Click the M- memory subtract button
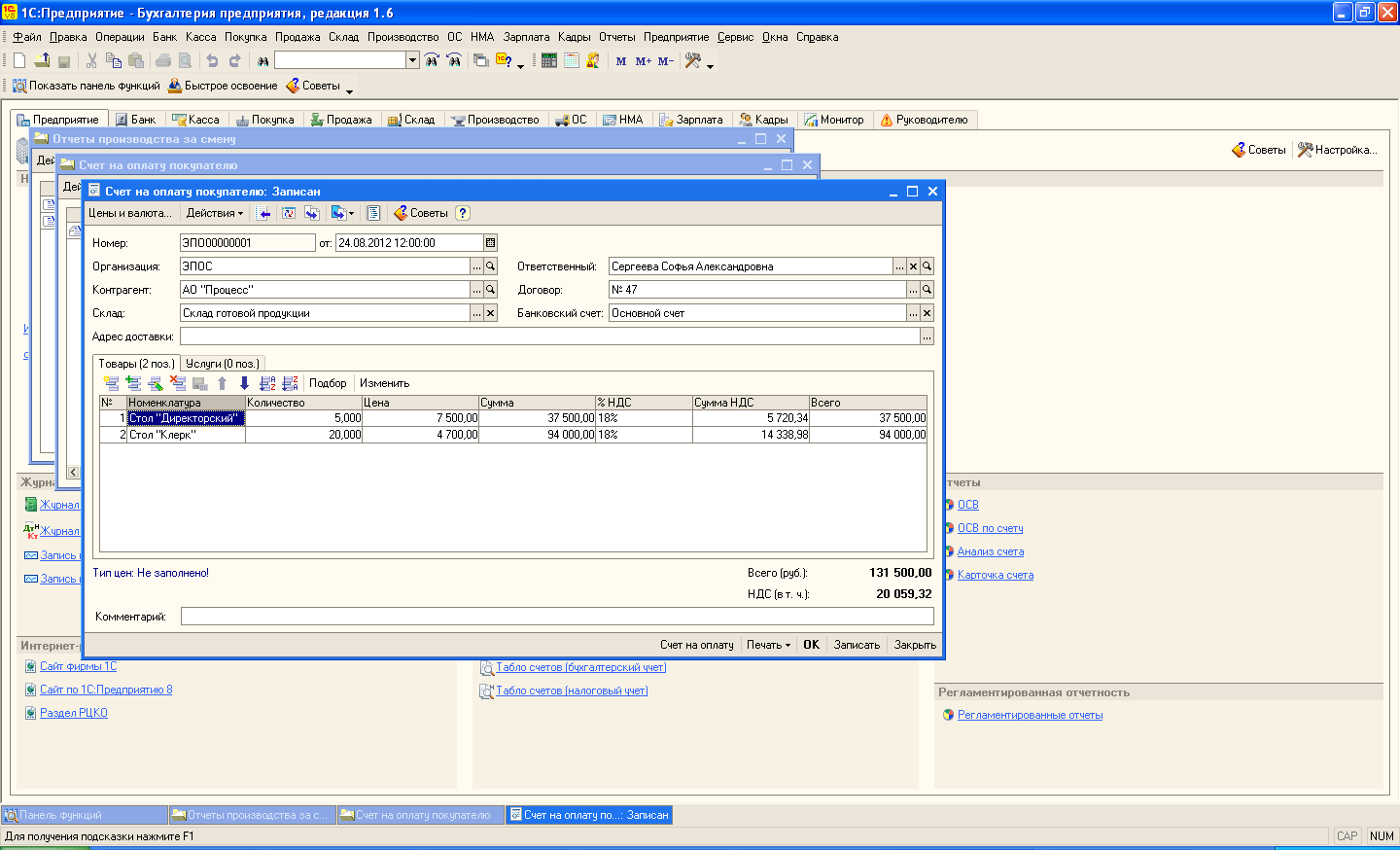 tap(665, 60)
